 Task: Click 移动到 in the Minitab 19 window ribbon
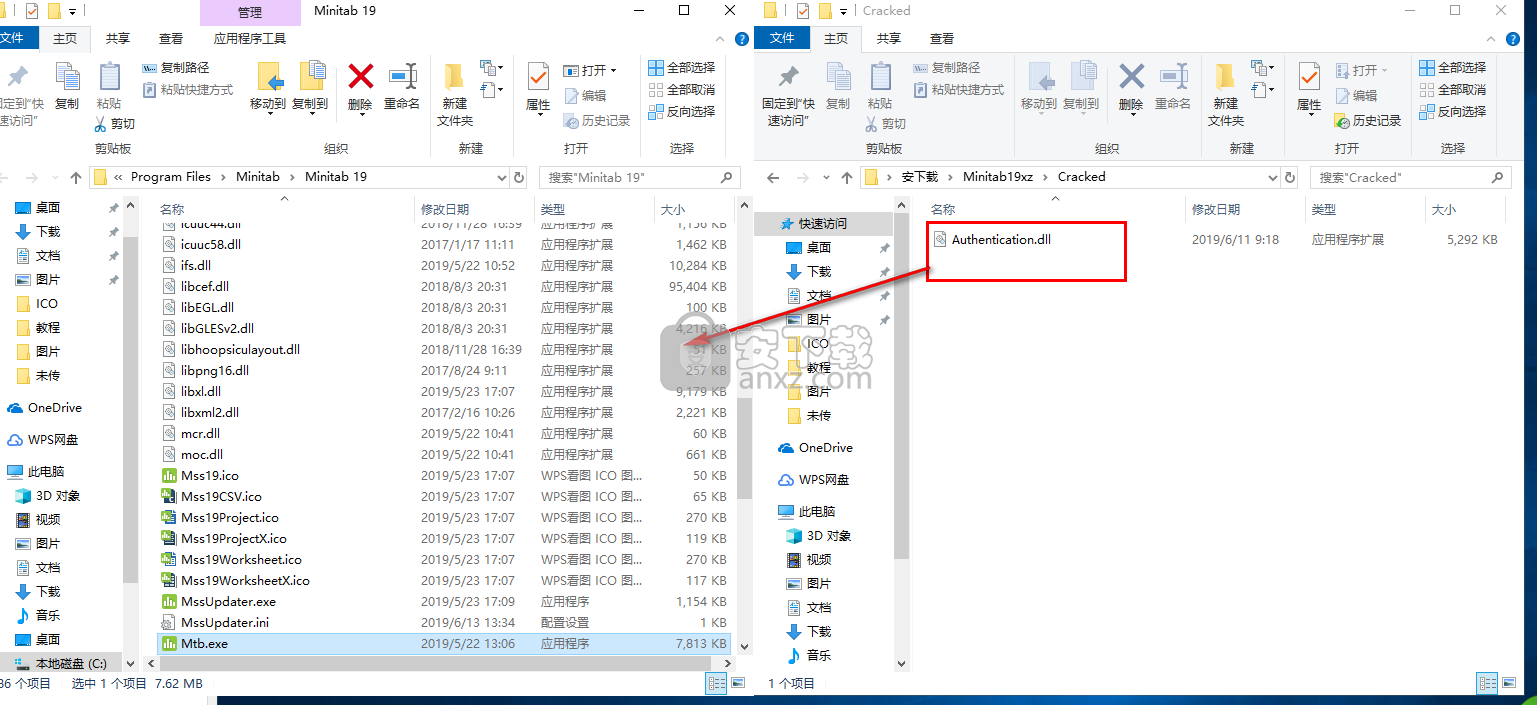tap(268, 86)
